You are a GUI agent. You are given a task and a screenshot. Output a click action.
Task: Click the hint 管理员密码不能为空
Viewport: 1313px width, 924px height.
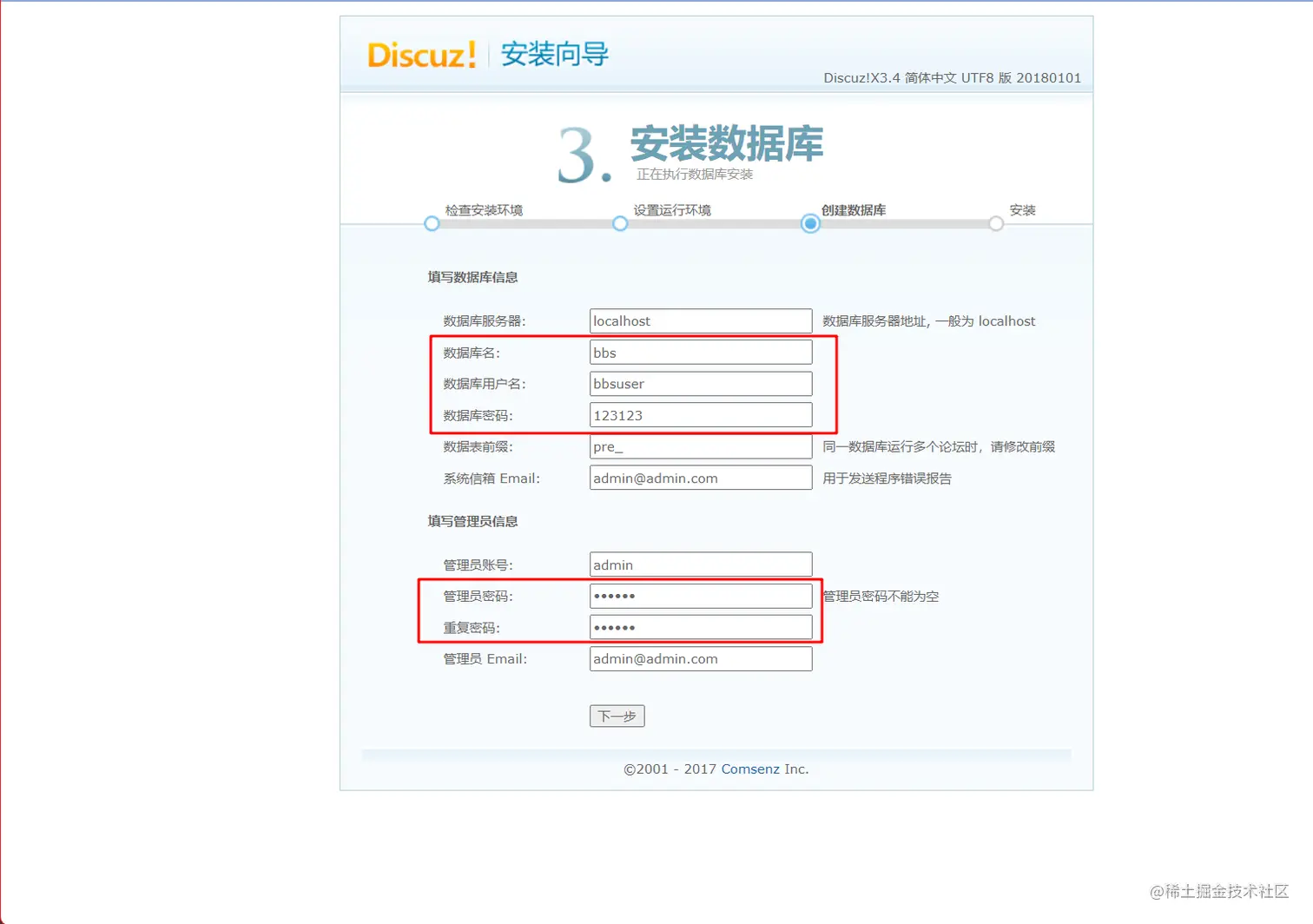tap(881, 597)
